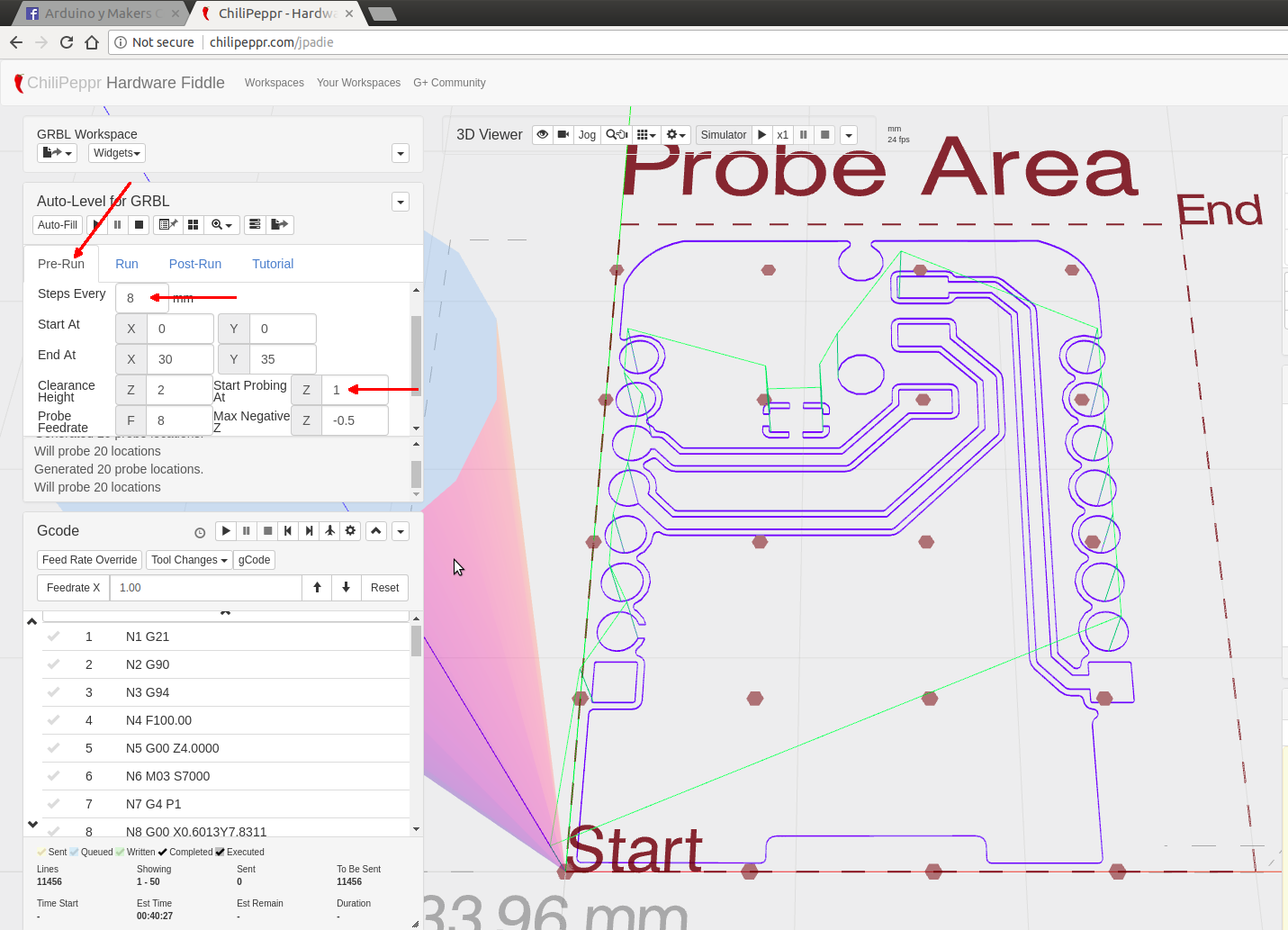Viewport: 1288px width, 930px height.
Task: Run the Auto-Level probe with the play icon
Action: pos(96,224)
